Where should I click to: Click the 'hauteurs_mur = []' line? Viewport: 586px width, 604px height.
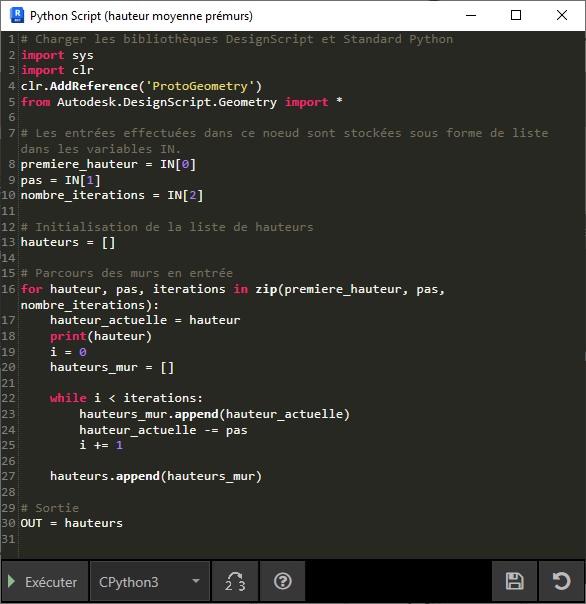[112, 367]
